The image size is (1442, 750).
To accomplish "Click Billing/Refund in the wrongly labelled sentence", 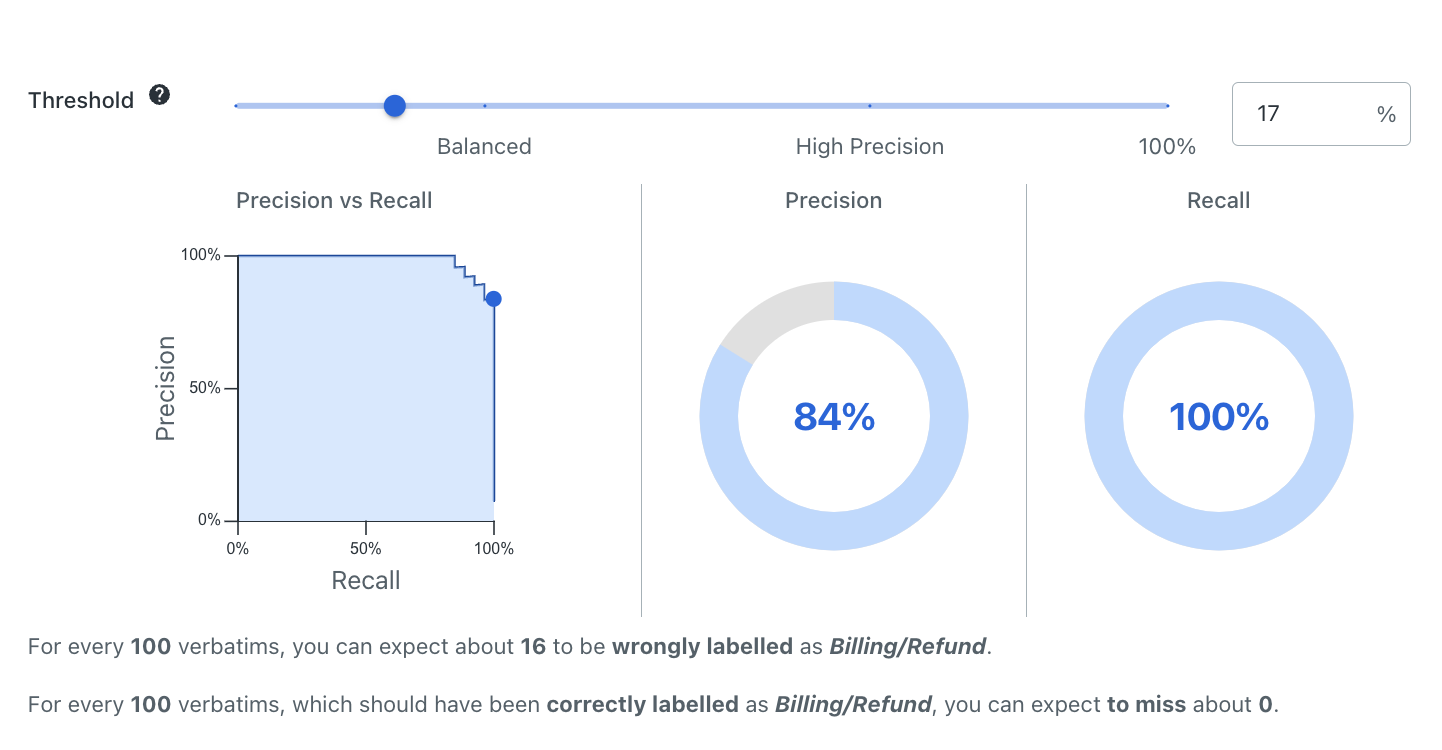I will pos(907,647).
